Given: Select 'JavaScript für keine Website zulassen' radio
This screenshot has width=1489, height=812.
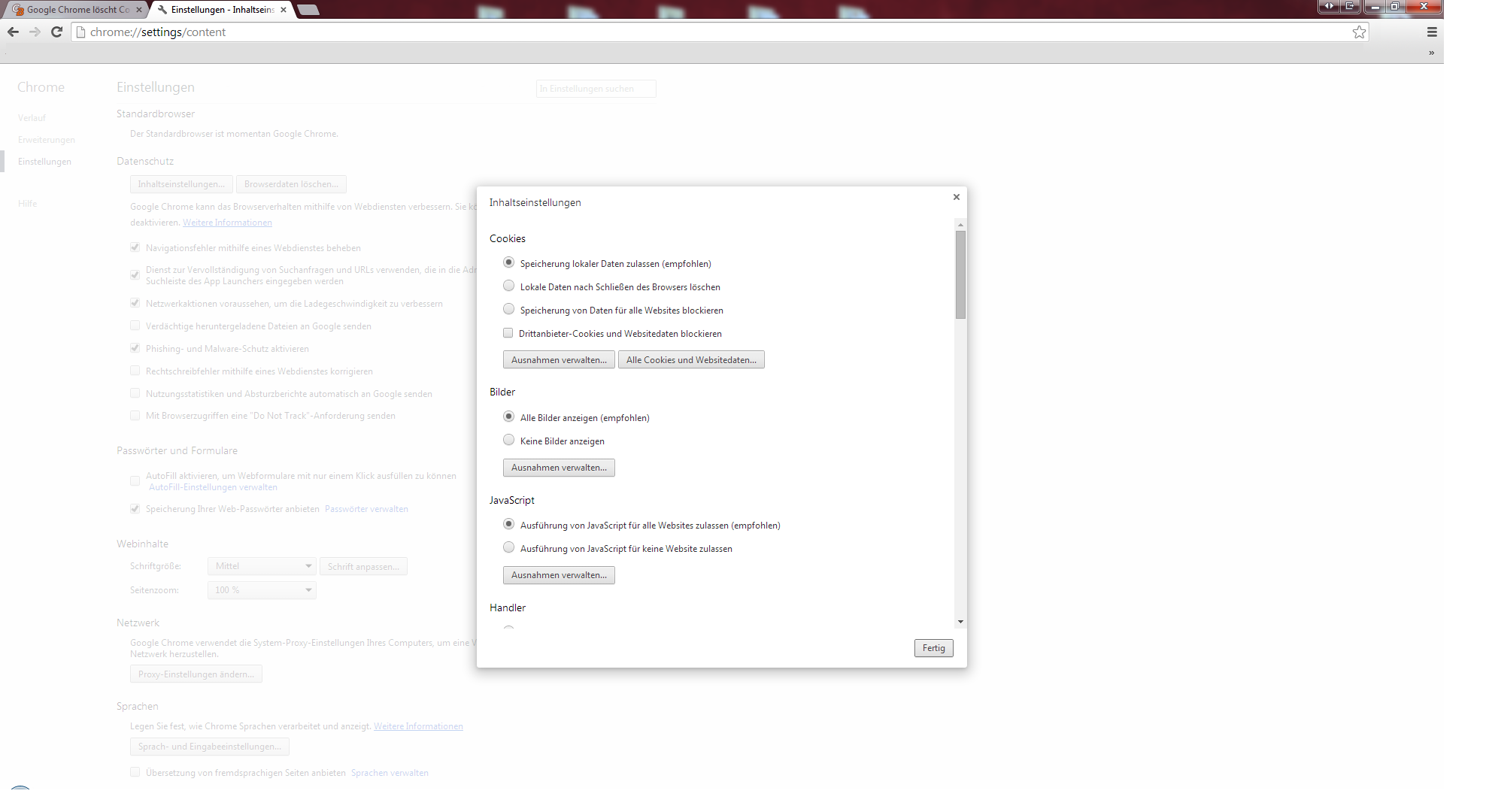Looking at the screenshot, I should (x=509, y=547).
